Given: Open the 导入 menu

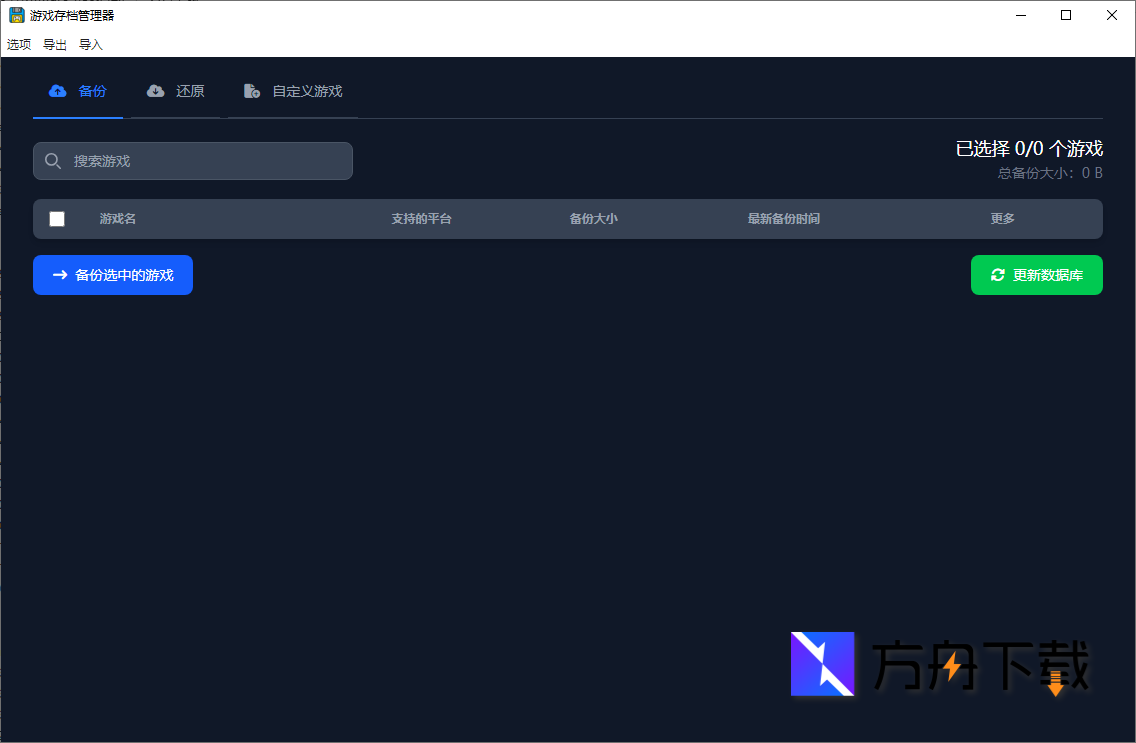Looking at the screenshot, I should tap(90, 44).
